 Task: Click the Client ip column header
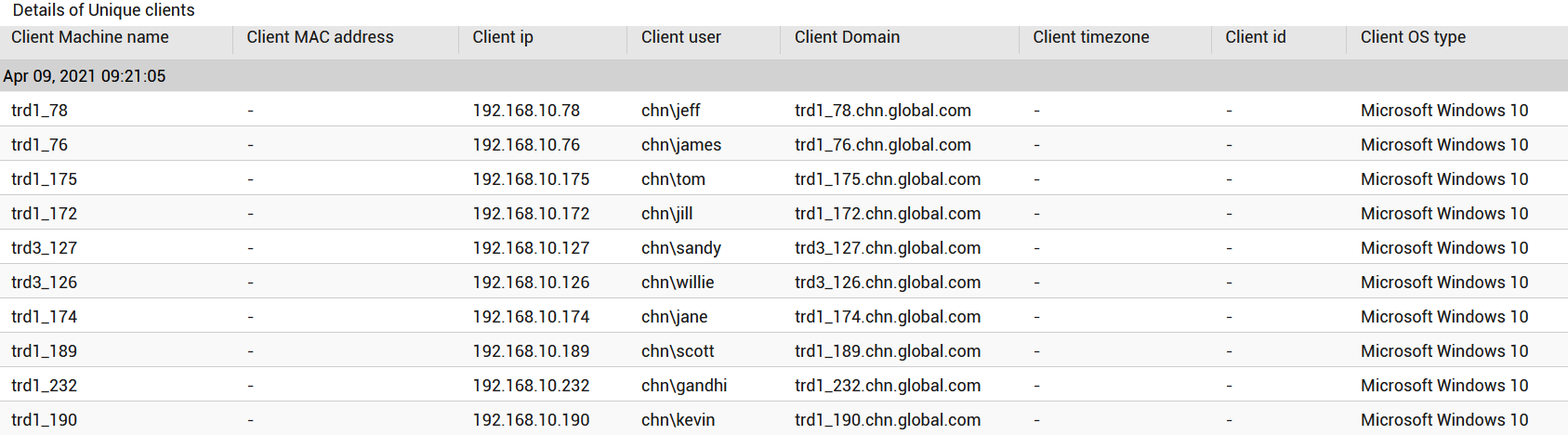point(503,37)
